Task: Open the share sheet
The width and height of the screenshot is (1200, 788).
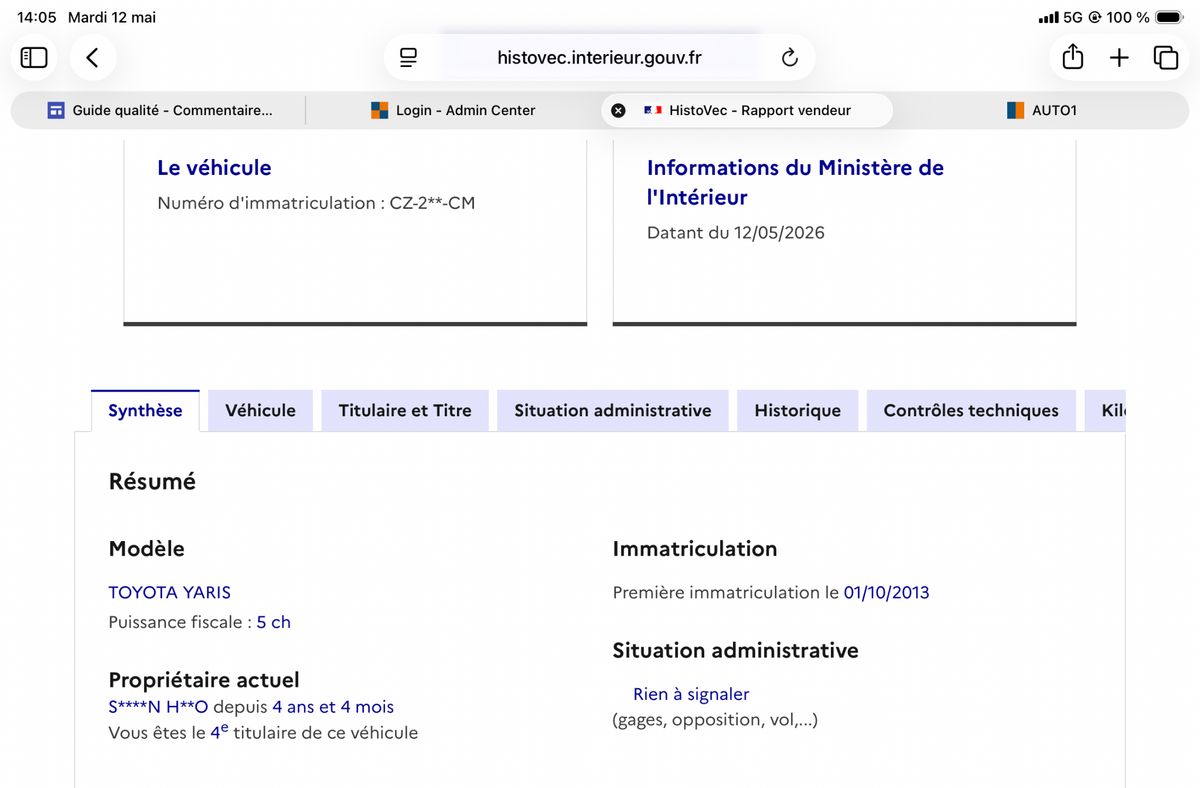Action: 1073,57
